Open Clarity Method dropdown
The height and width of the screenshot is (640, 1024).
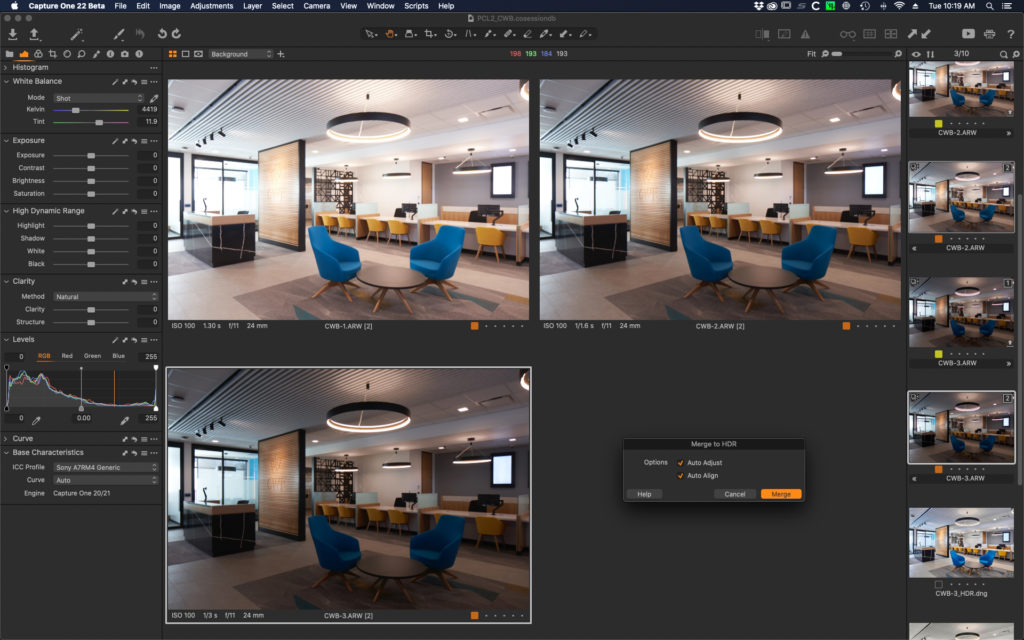105,296
